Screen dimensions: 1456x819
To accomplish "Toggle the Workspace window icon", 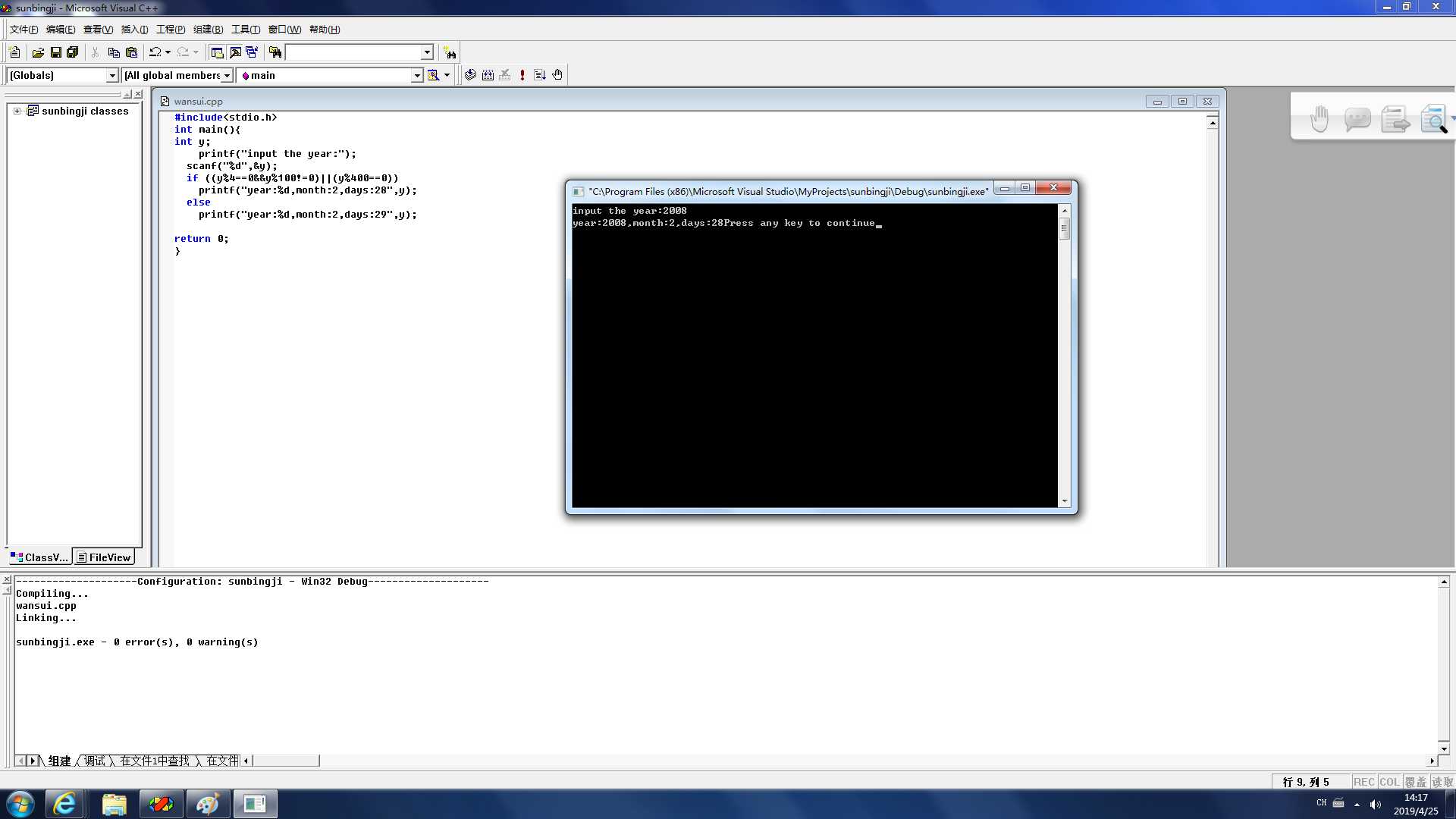I will tap(217, 52).
